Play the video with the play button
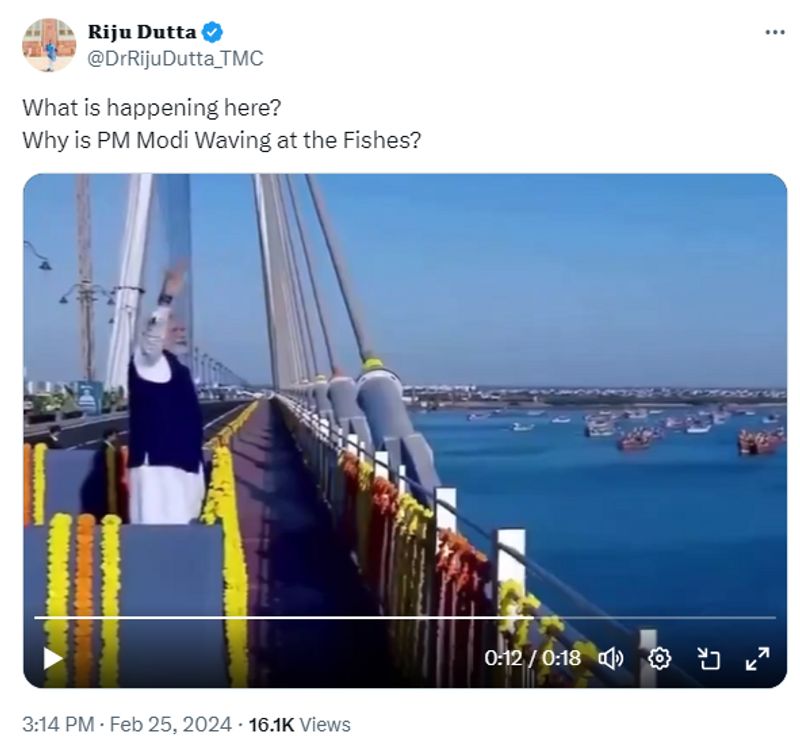The height and width of the screenshot is (747, 800). click(x=53, y=658)
